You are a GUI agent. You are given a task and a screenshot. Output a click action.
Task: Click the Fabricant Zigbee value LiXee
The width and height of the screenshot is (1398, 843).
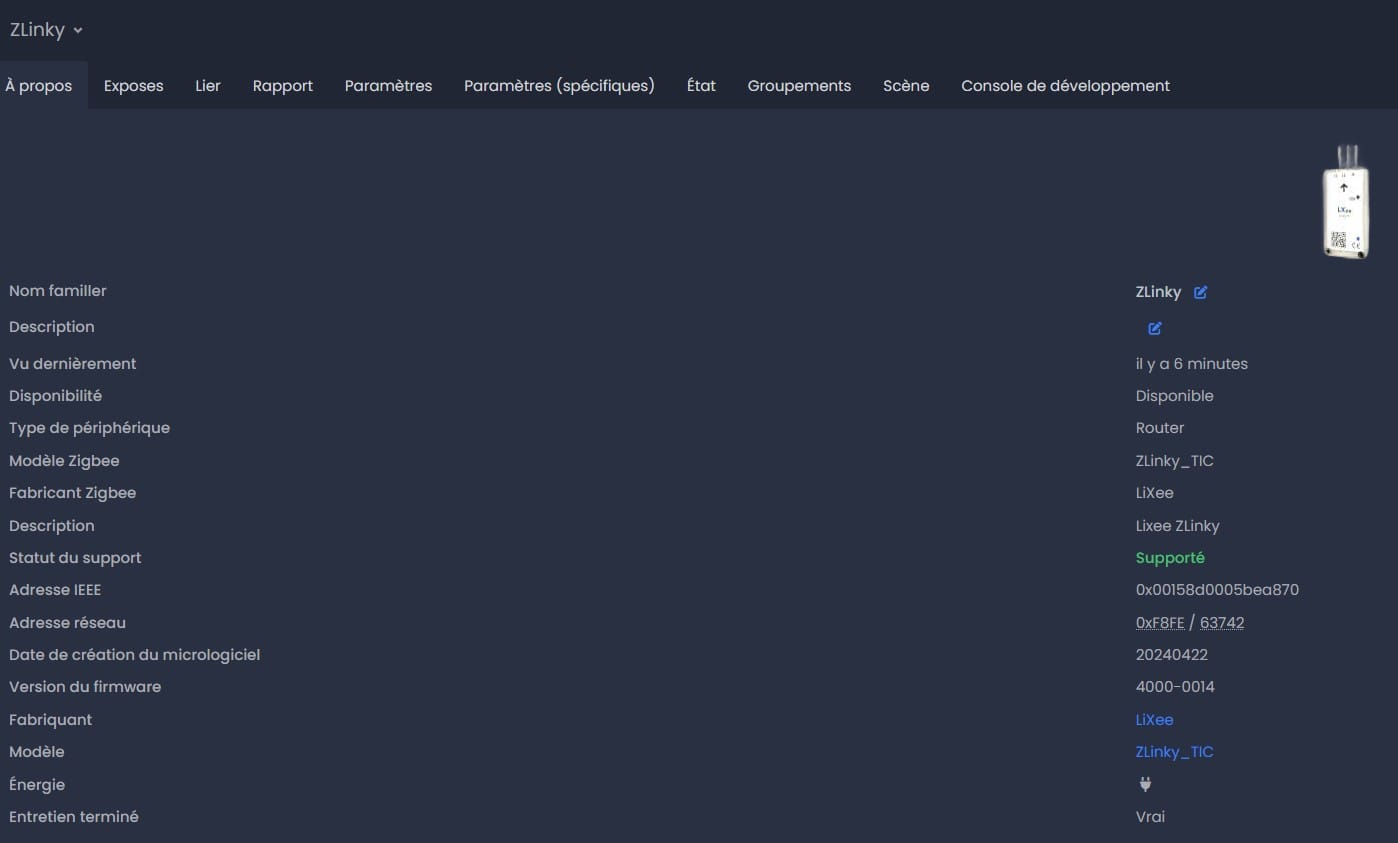pyautogui.click(x=1155, y=493)
